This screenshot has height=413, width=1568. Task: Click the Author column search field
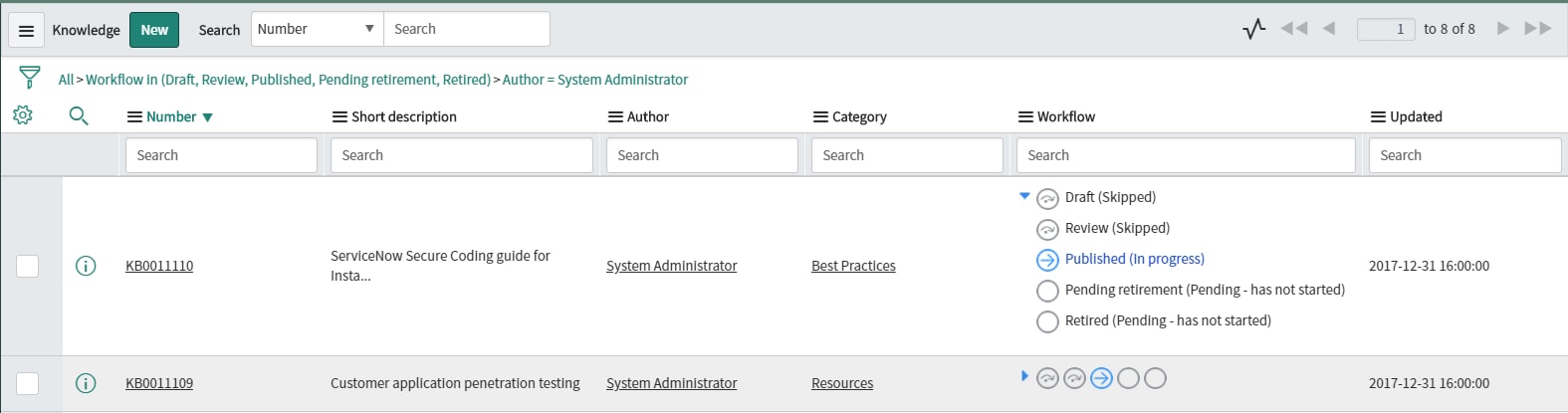tap(702, 155)
